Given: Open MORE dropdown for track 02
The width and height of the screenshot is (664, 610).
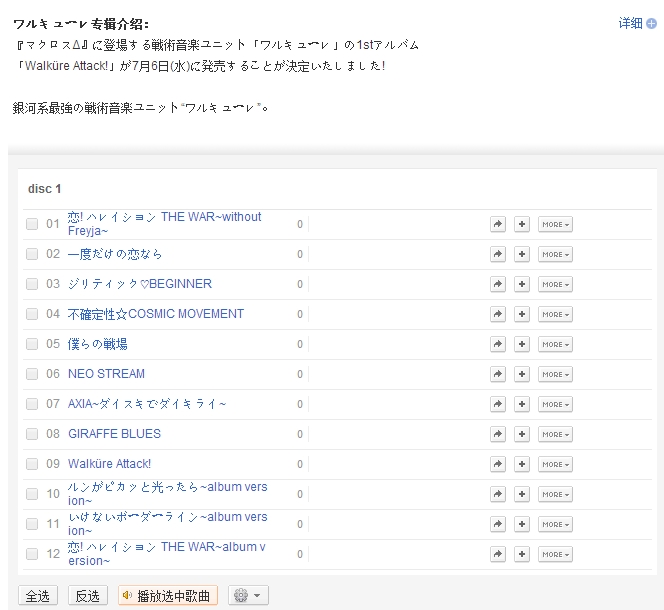Looking at the screenshot, I should (x=555, y=254).
